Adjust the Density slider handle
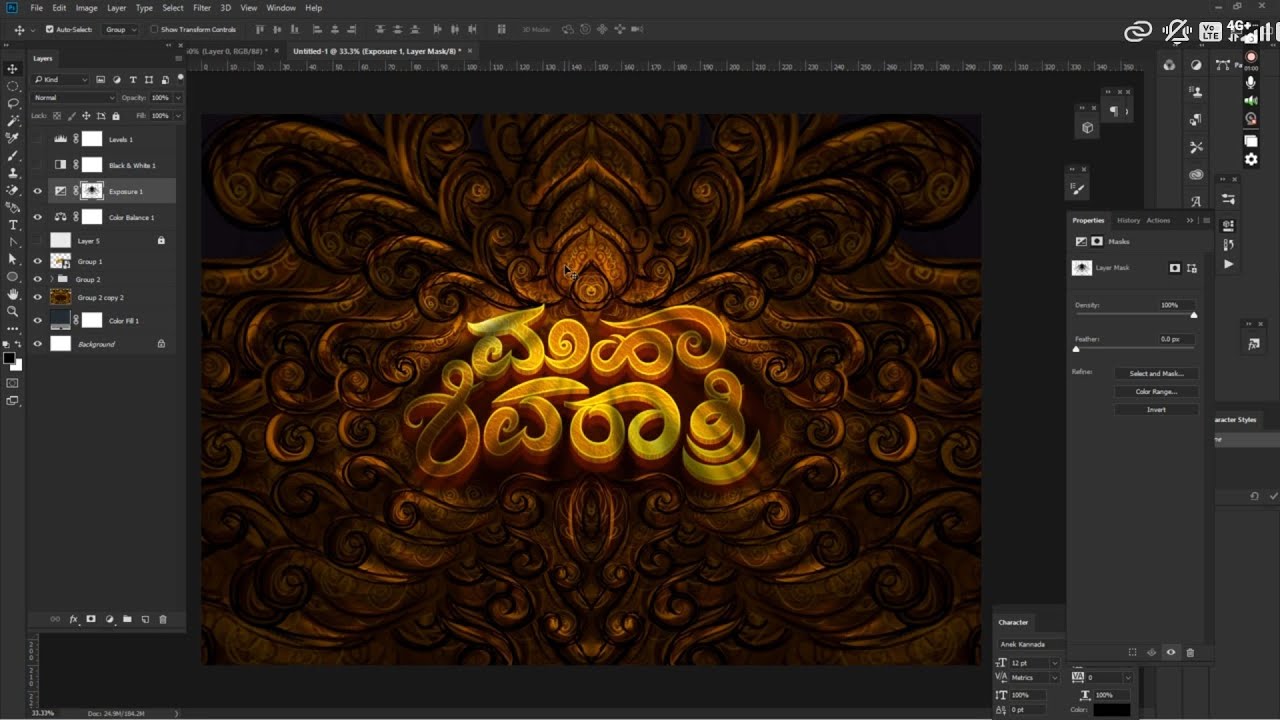This screenshot has width=1280, height=720. point(1193,315)
